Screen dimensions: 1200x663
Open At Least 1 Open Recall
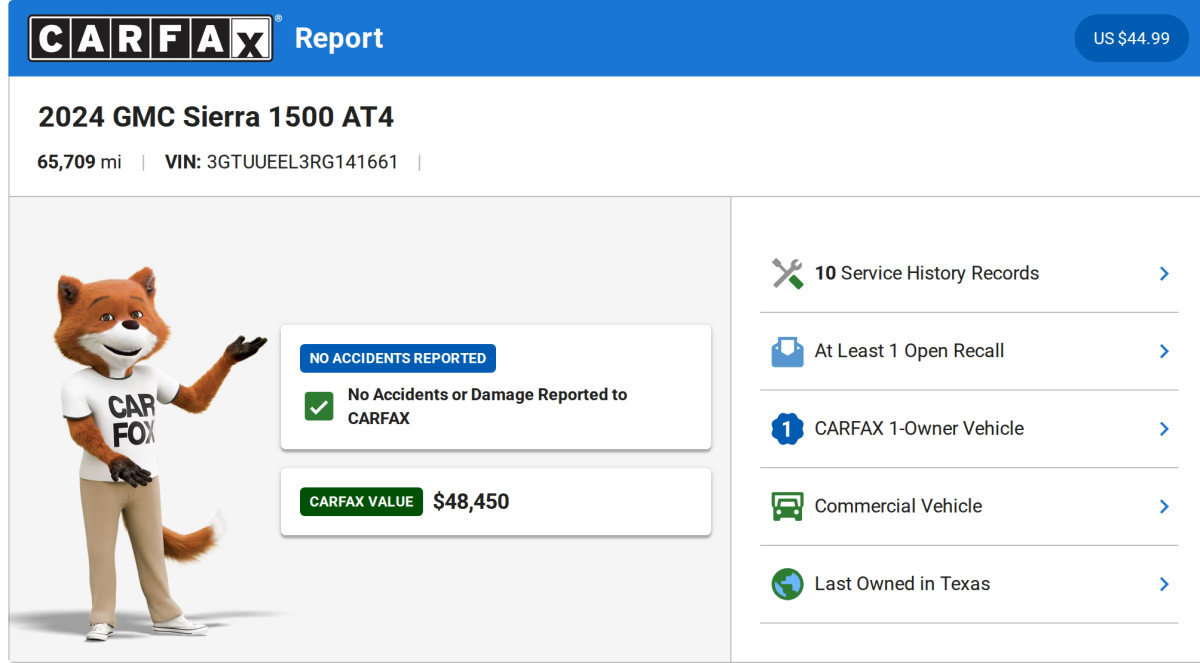[x=909, y=351]
